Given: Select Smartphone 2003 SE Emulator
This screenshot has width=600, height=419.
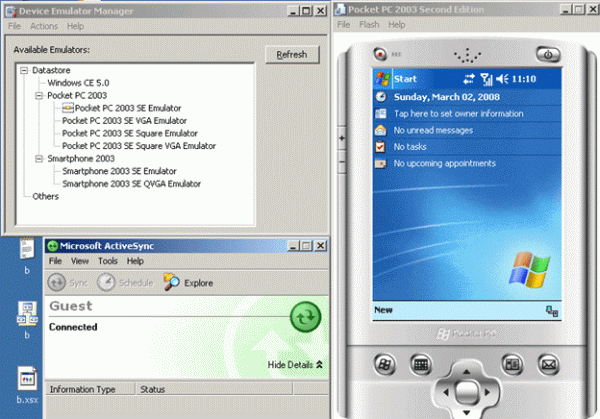Looking at the screenshot, I should (119, 171).
